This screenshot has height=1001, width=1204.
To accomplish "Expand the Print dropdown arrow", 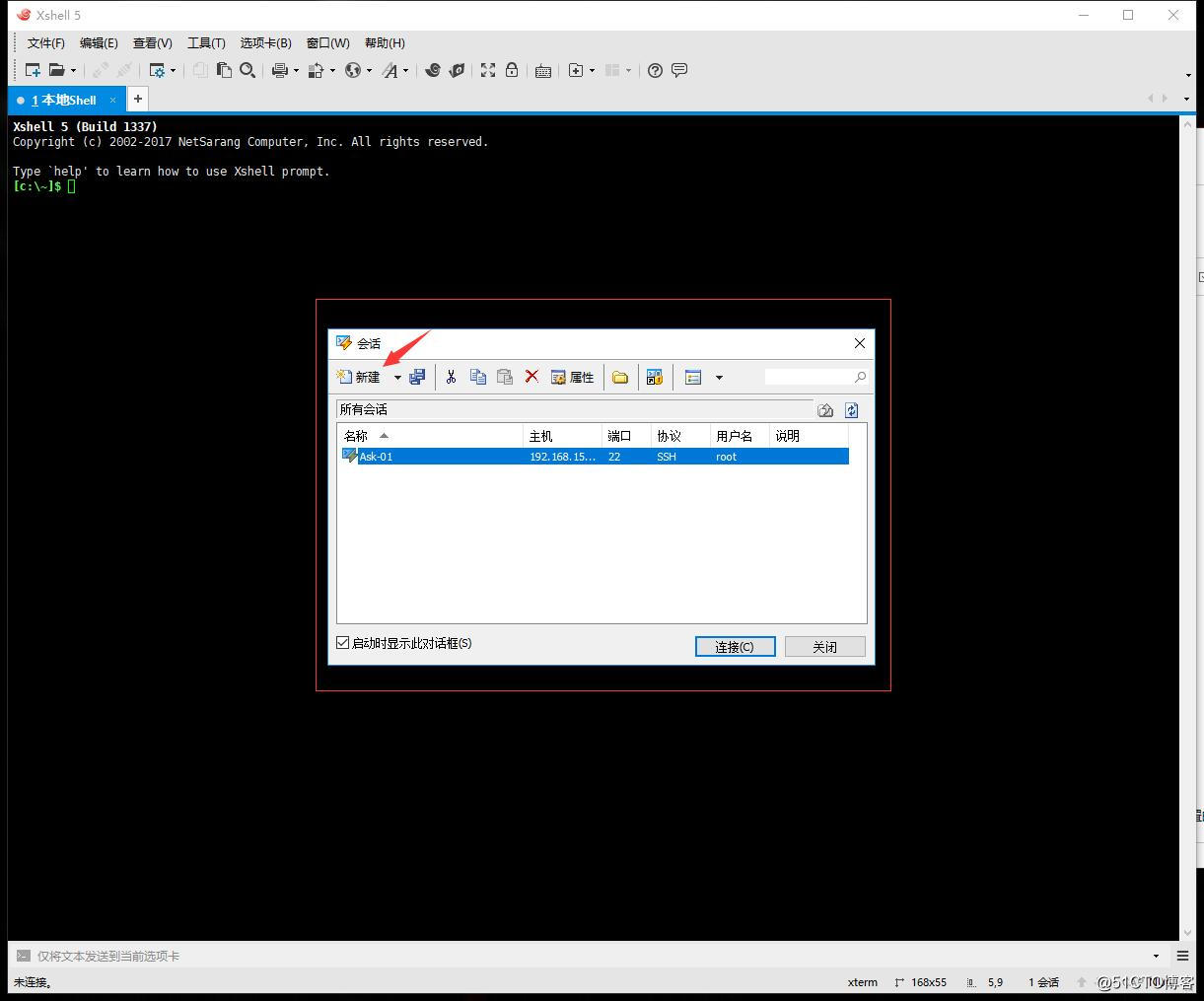I will [x=295, y=71].
